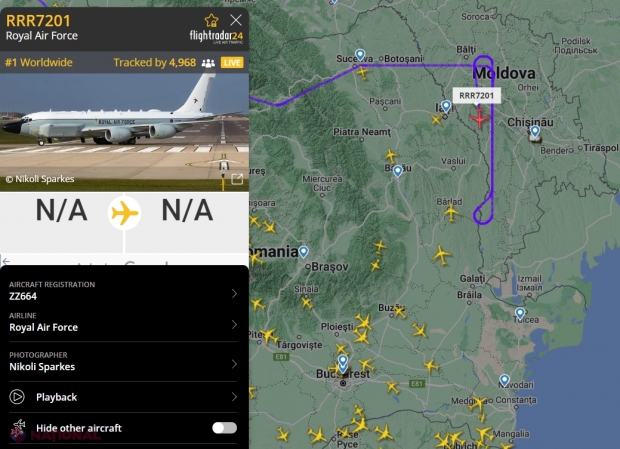Open the Playback menu entry
The image size is (620, 449).
coord(123,397)
